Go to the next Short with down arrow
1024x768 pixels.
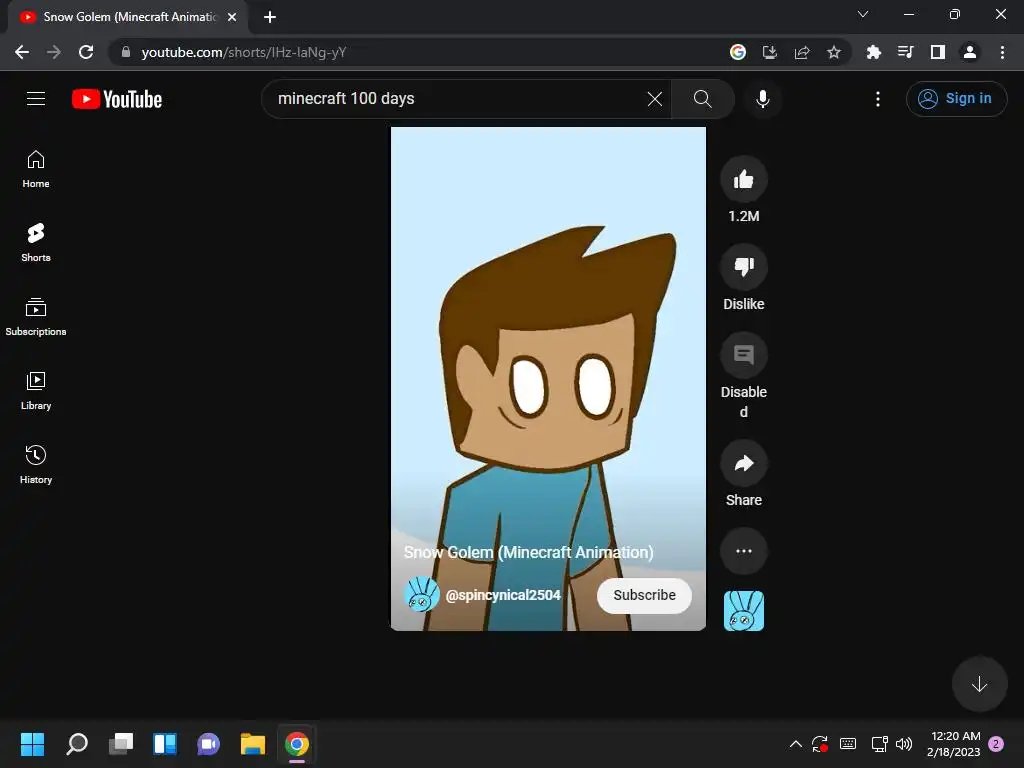tap(979, 684)
